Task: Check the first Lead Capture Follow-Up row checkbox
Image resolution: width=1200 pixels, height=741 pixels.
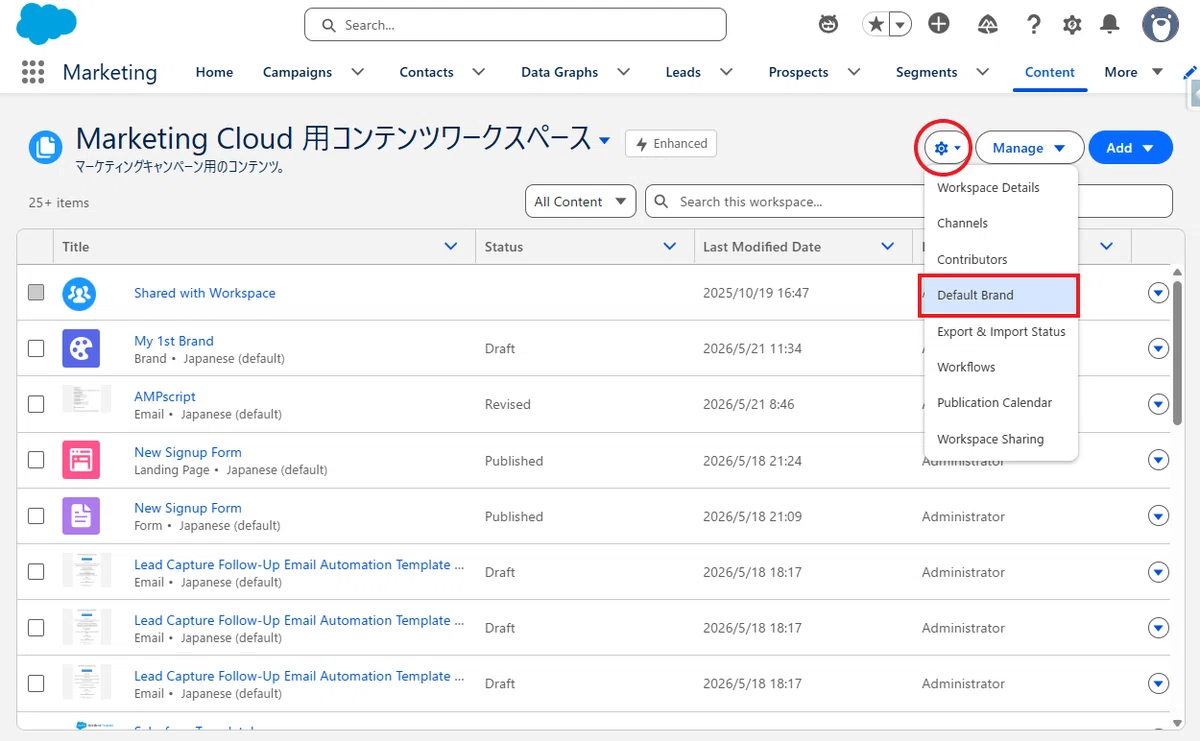Action: point(36,572)
